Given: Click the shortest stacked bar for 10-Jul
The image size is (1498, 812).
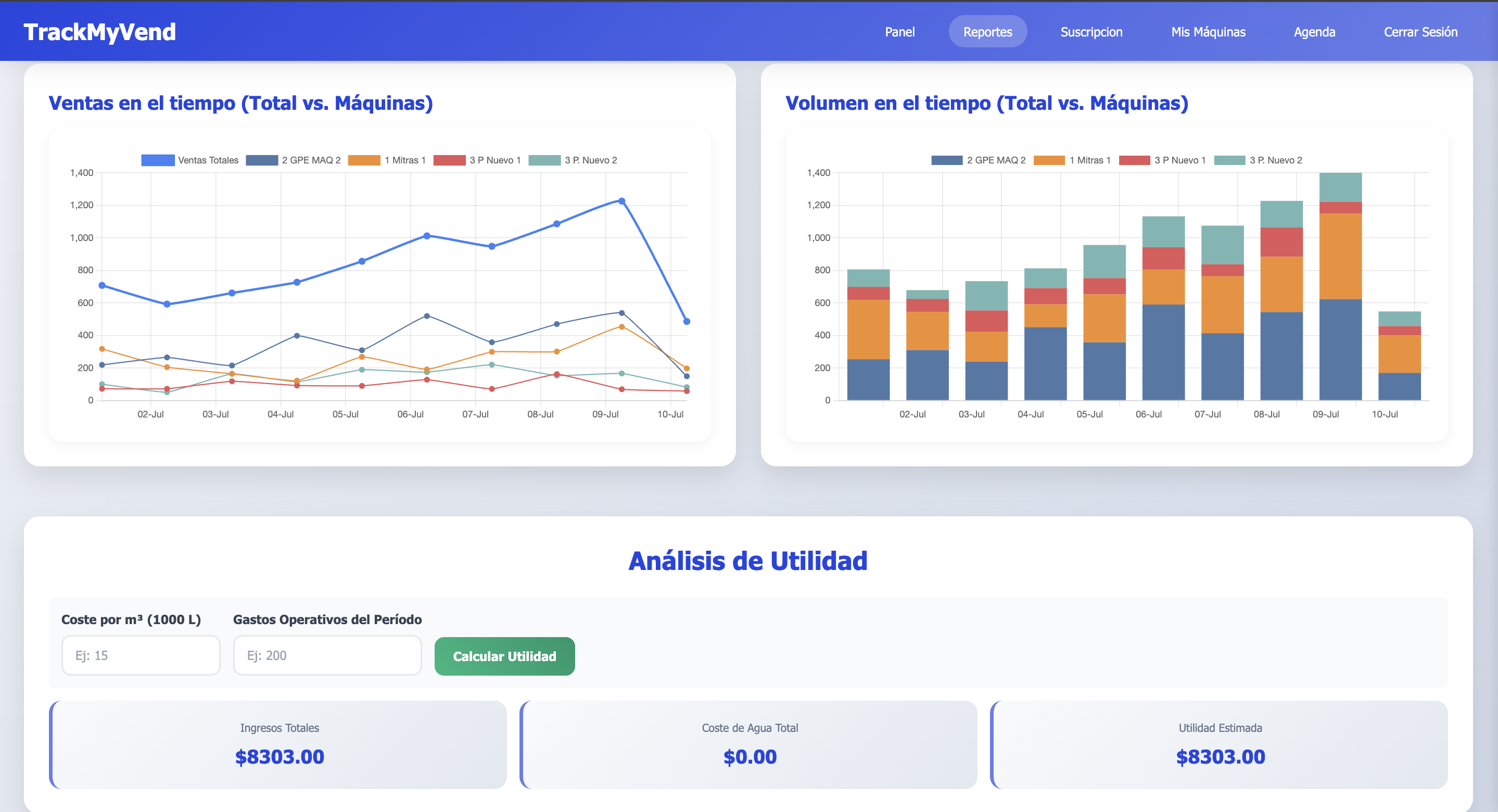Looking at the screenshot, I should coord(1399,356).
